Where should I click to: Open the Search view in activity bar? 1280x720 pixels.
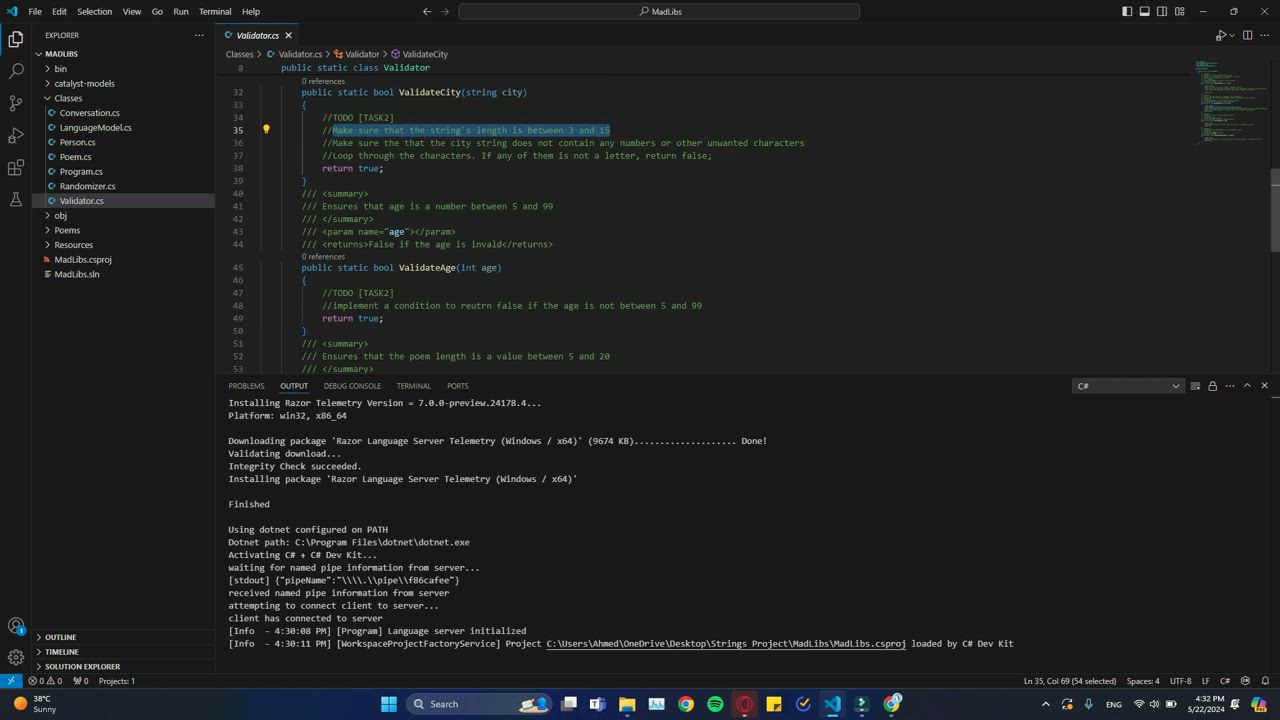tap(16, 71)
